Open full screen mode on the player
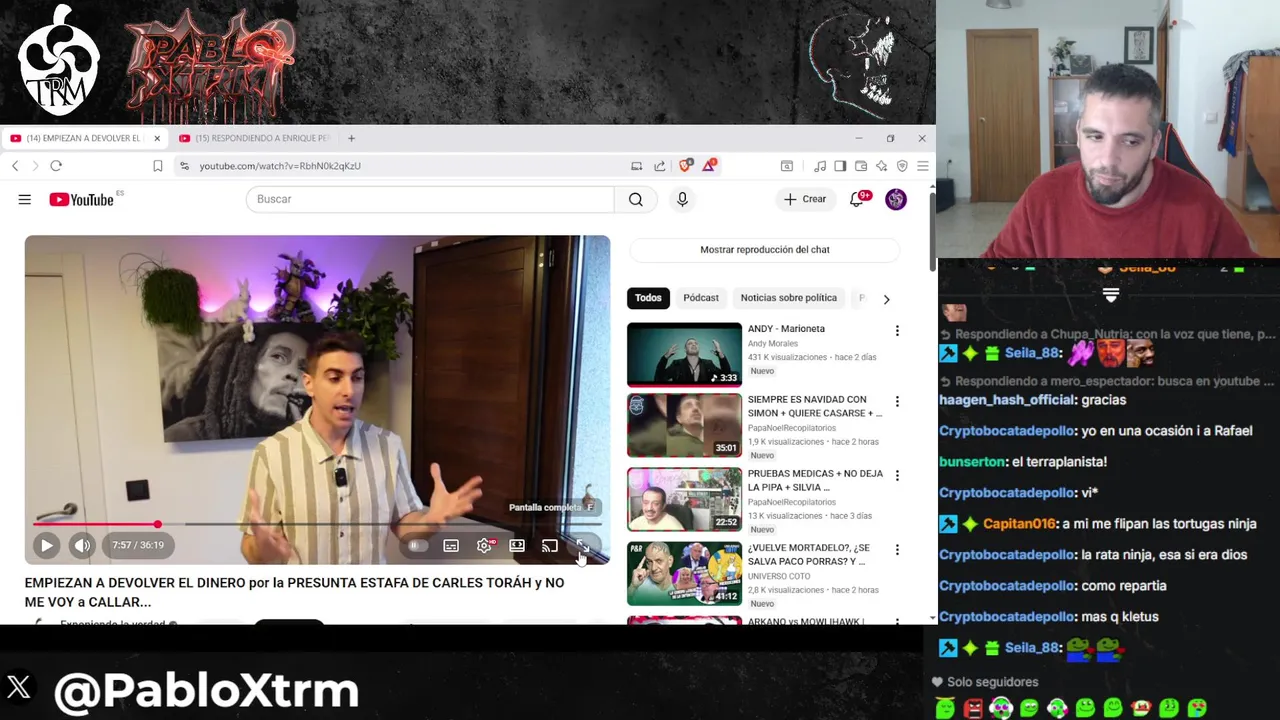Screen dimensions: 1280x720 pos(582,545)
